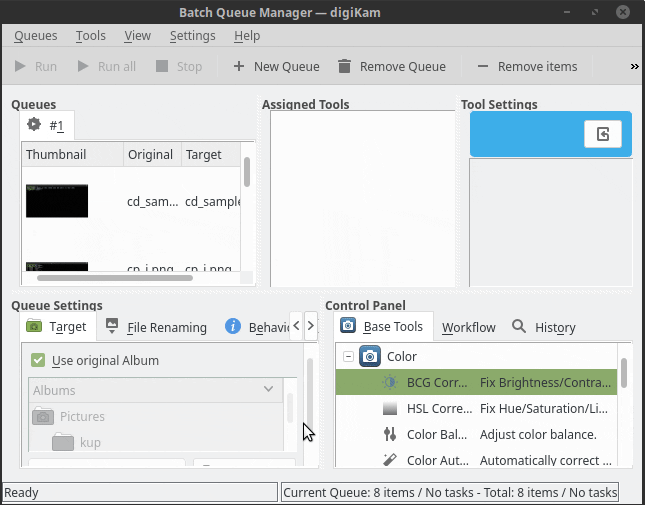Select the Pictures album

82,417
